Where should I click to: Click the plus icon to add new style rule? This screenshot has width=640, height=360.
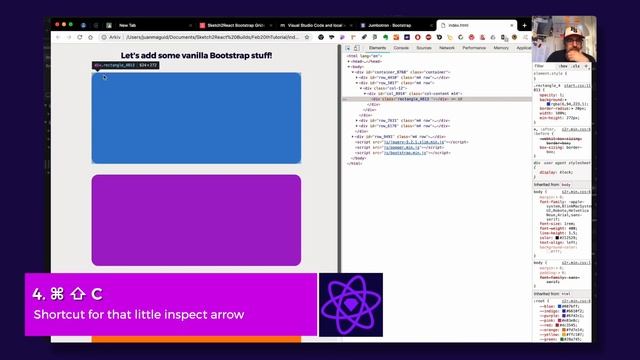(587, 66)
